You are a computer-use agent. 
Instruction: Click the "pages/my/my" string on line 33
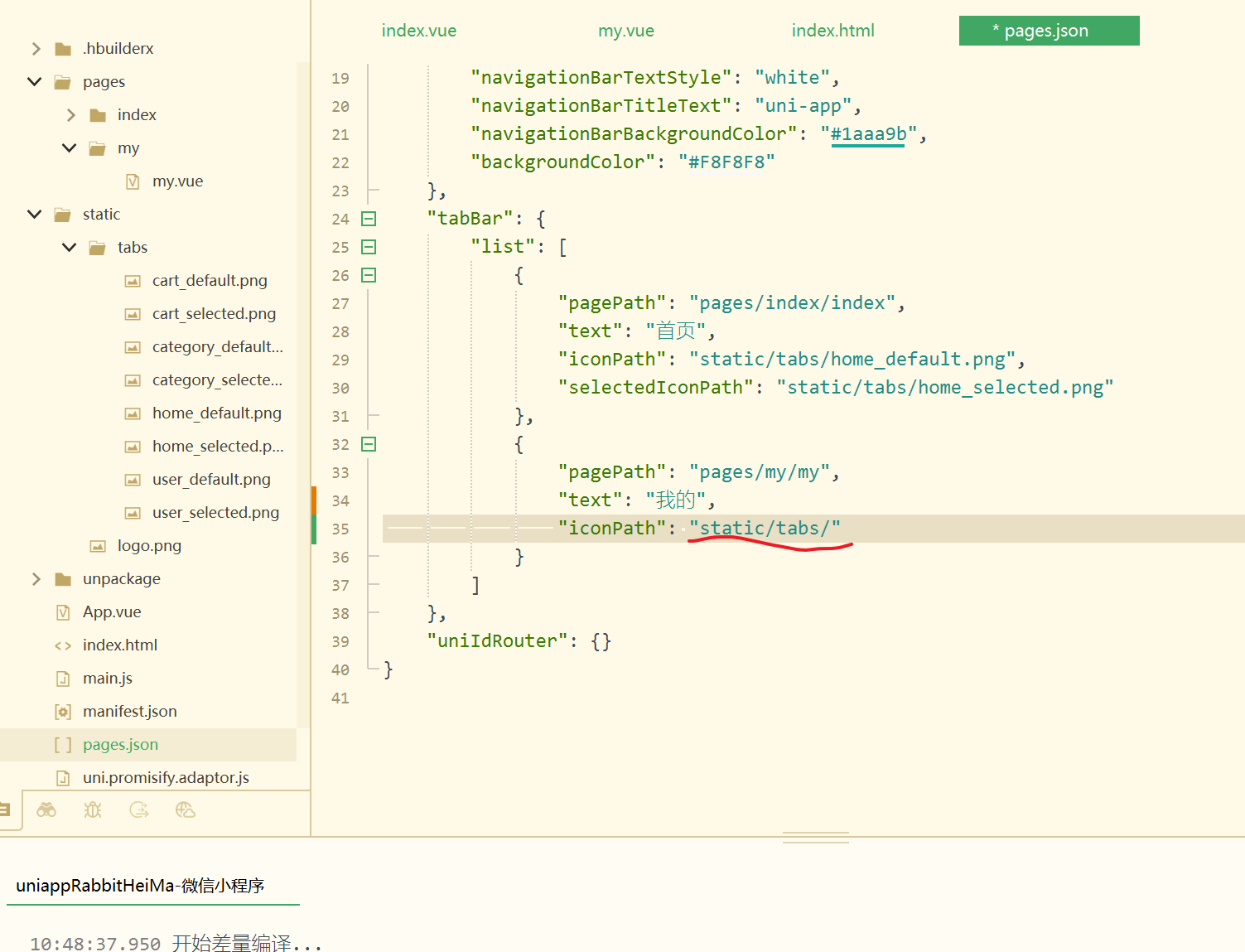(760, 472)
